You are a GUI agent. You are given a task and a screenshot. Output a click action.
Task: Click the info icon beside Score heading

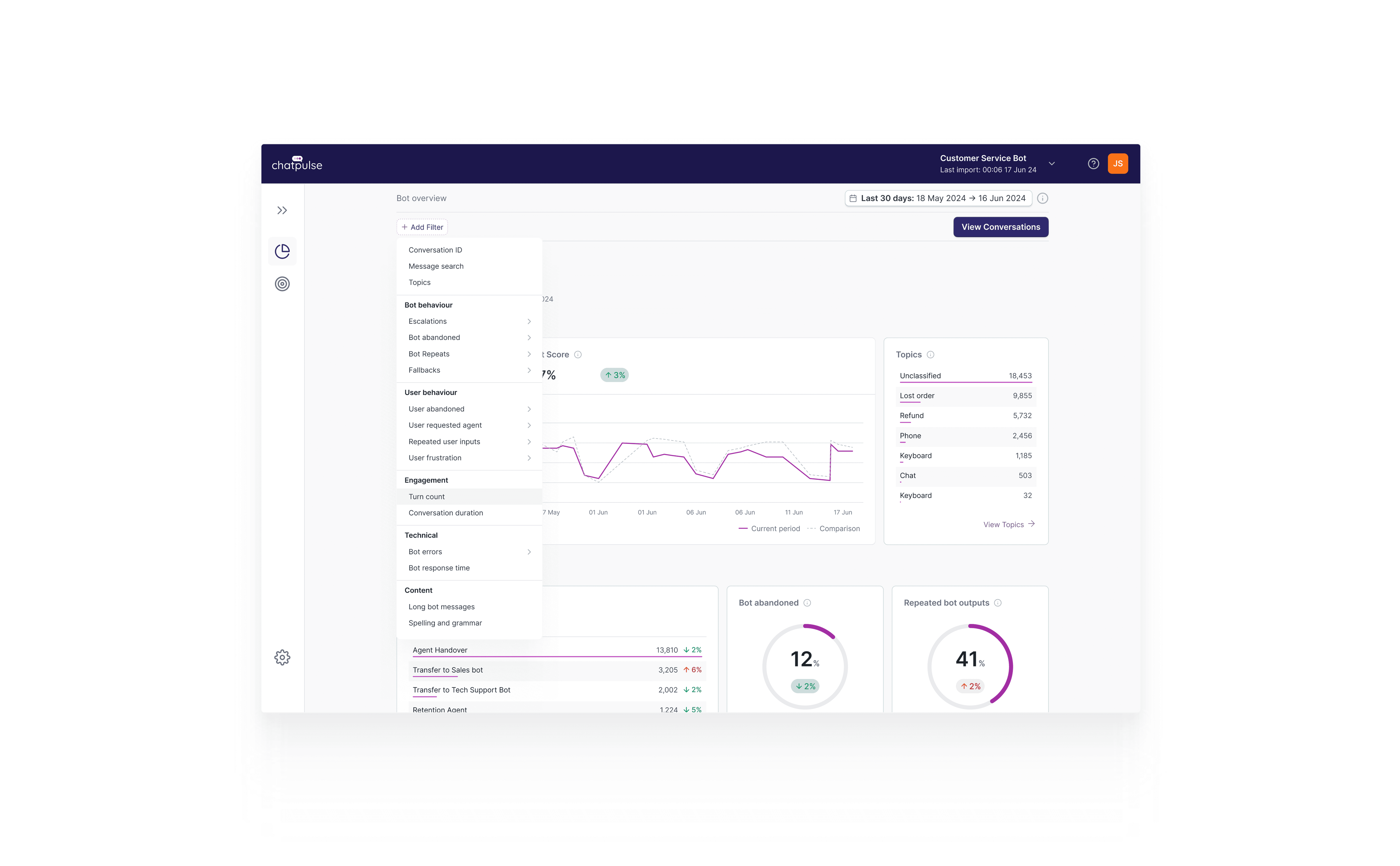pos(578,355)
